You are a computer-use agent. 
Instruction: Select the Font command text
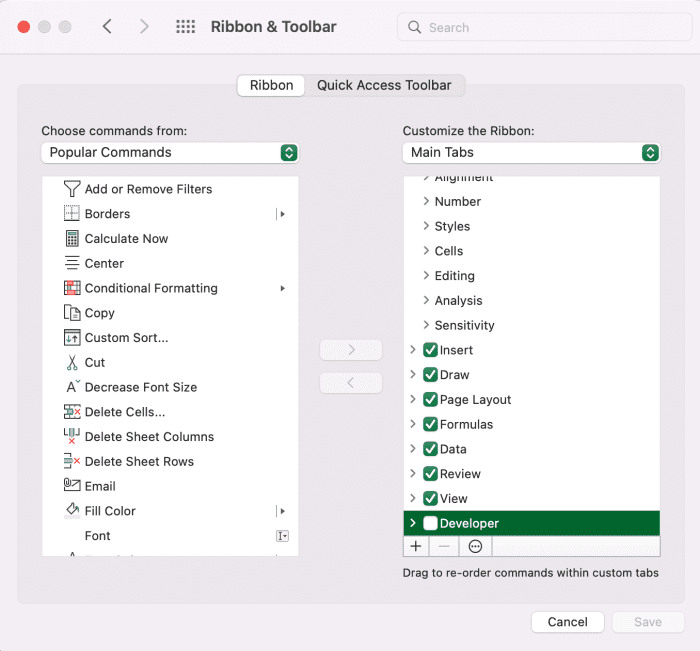pyautogui.click(x=97, y=536)
